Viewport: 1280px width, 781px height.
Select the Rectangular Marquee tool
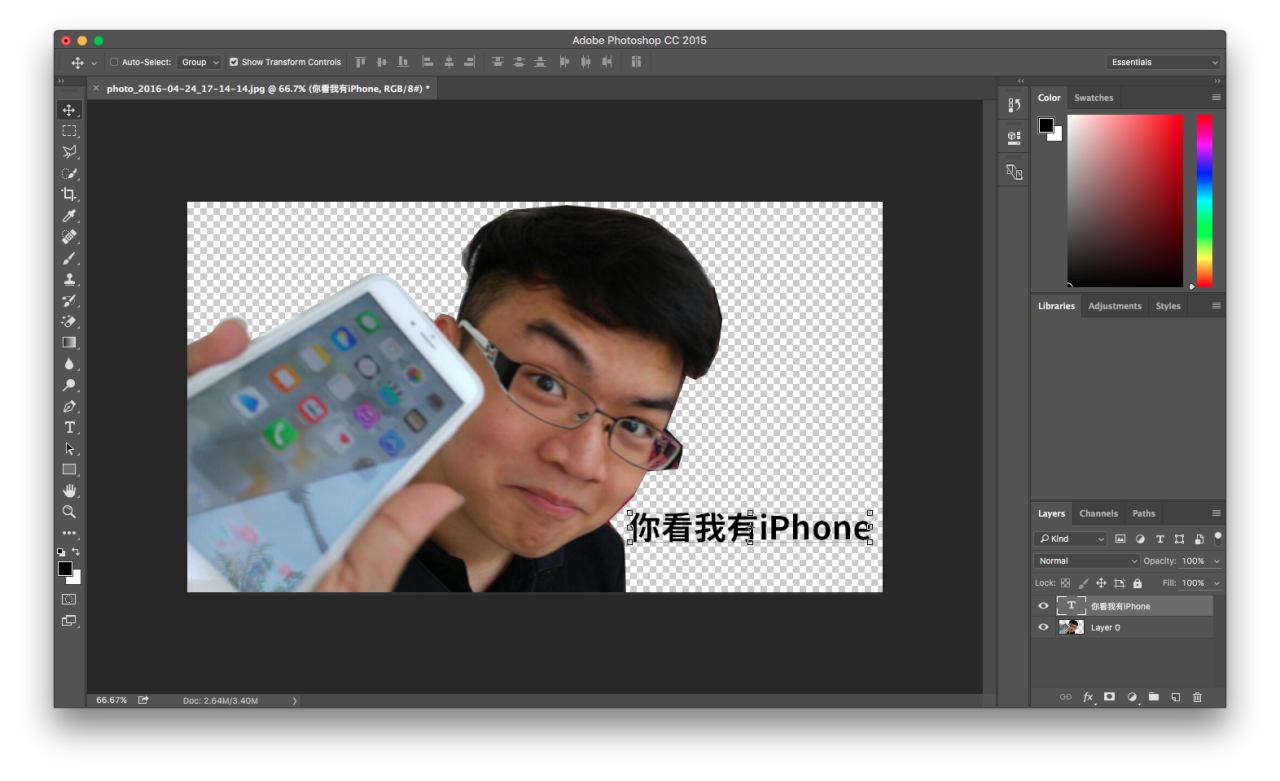coord(69,131)
